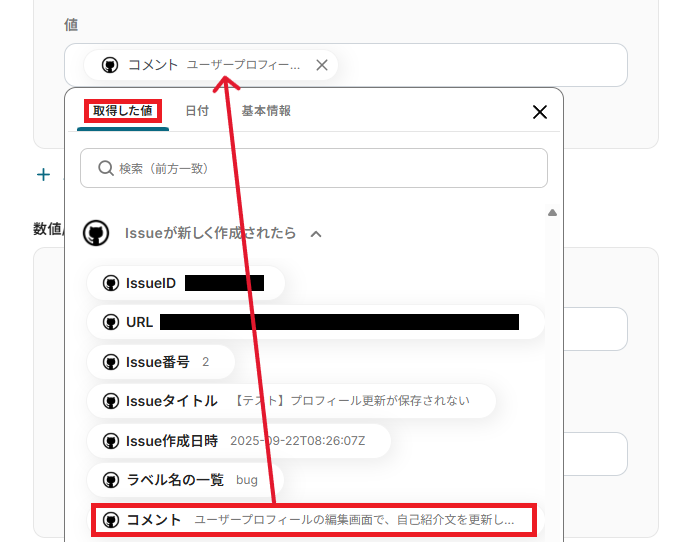Open the 日付 tab
693x542 pixels.
[x=197, y=111]
